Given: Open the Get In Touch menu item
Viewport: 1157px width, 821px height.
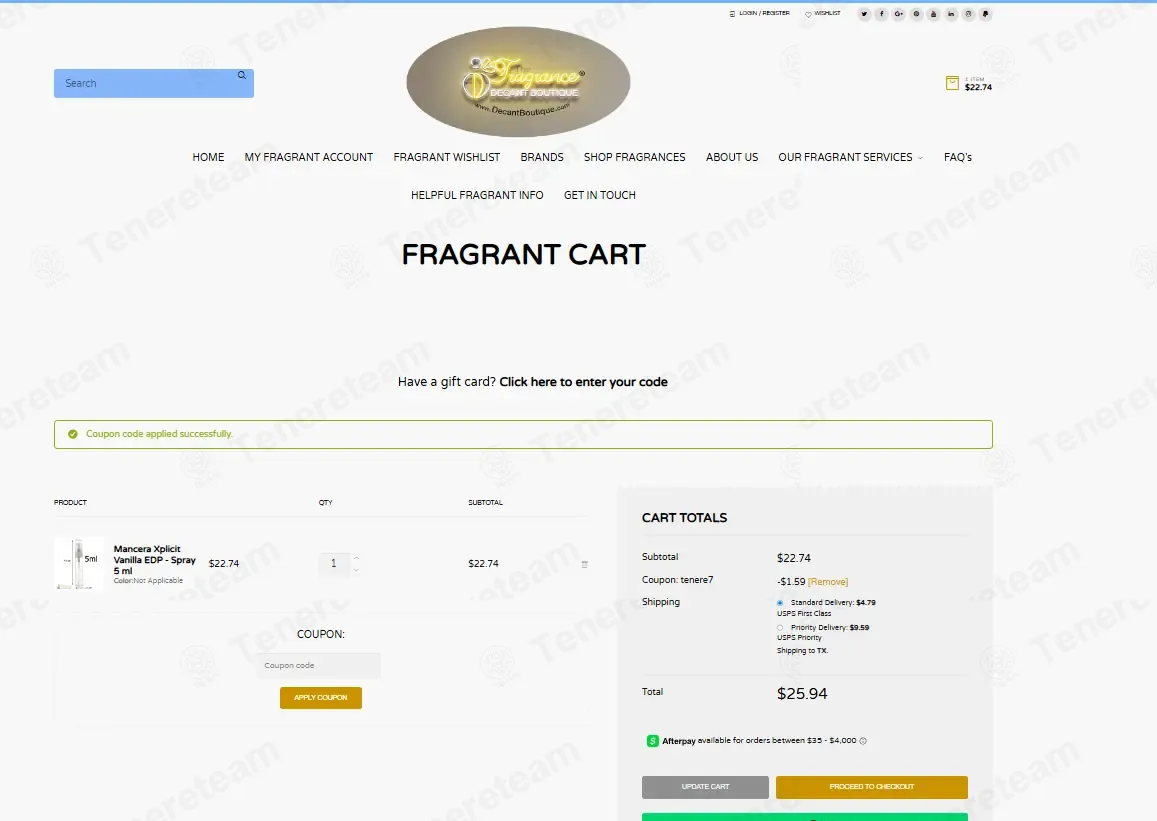Looking at the screenshot, I should tap(600, 195).
